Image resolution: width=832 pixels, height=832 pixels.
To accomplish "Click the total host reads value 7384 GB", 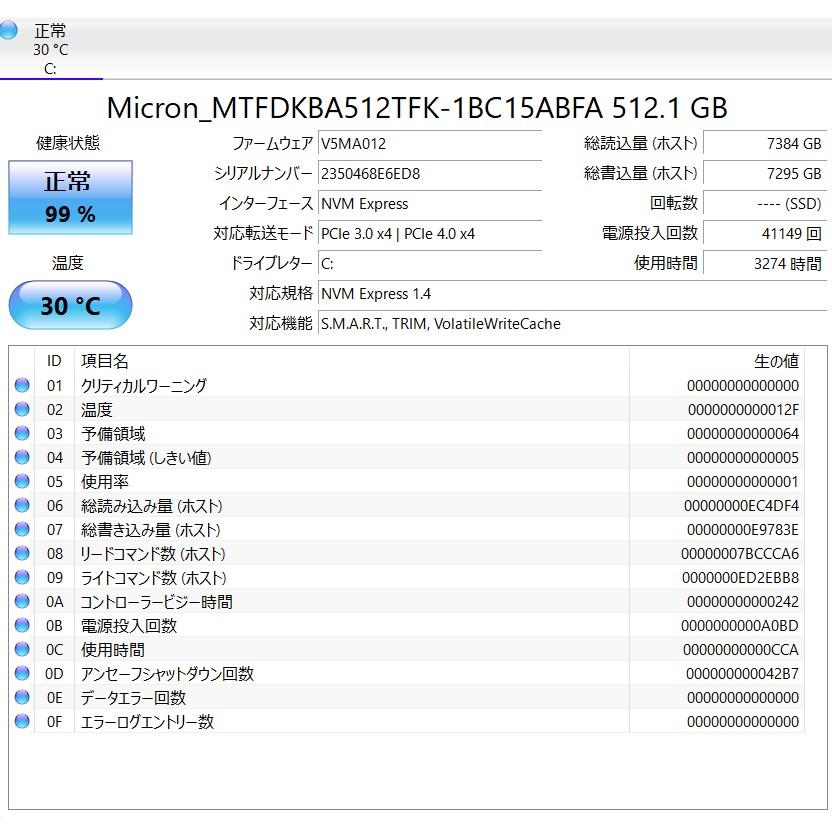I will [765, 144].
